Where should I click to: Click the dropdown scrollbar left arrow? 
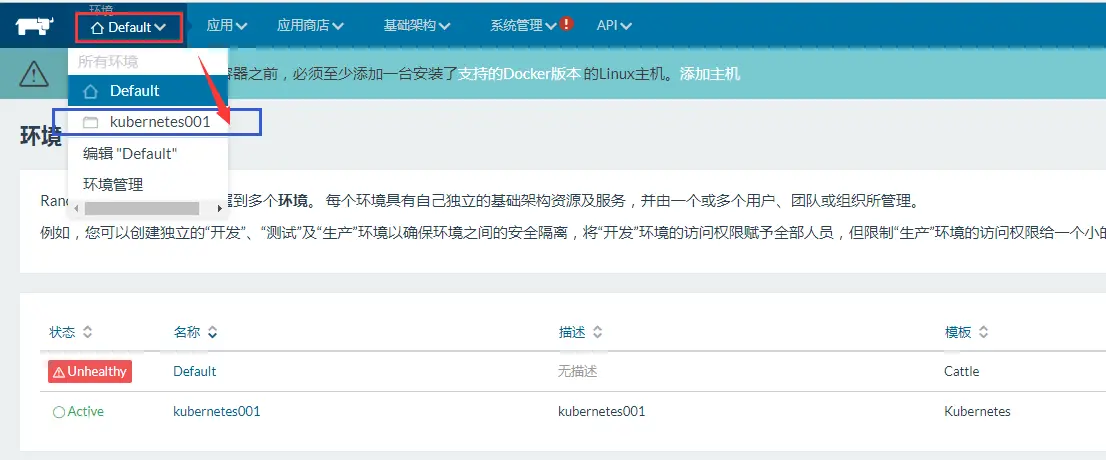click(x=76, y=209)
